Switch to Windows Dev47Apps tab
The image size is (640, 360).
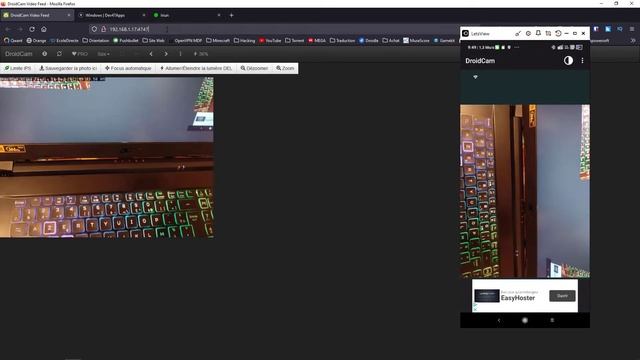(112, 15)
